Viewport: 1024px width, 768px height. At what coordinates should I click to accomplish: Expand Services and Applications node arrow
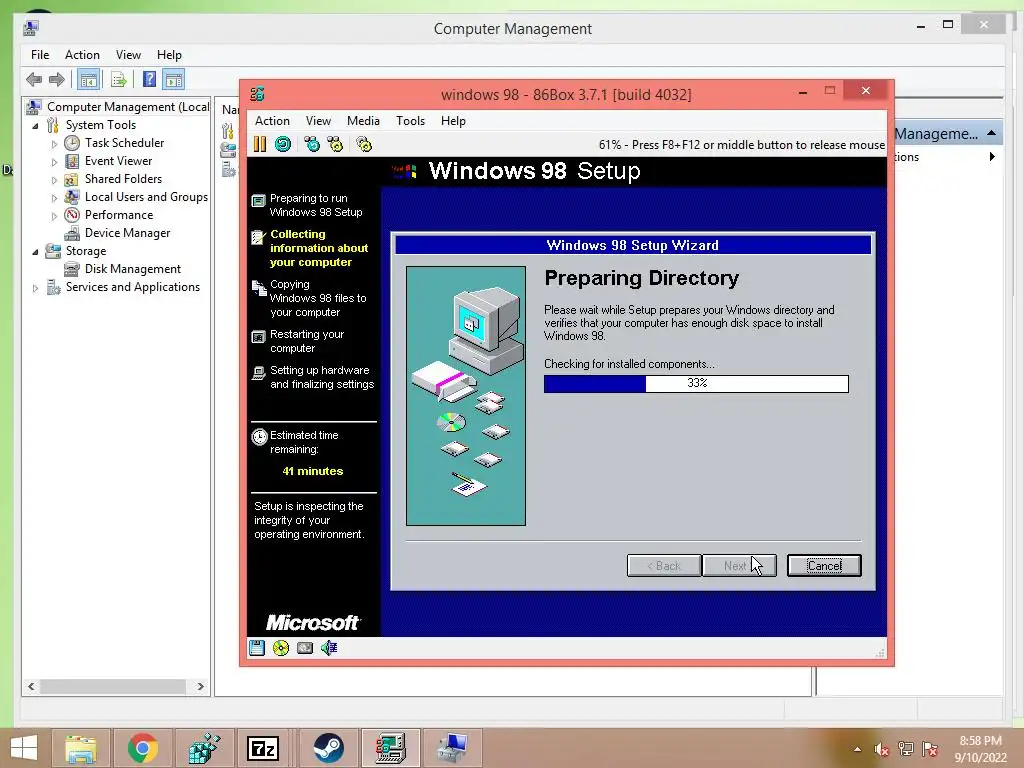click(x=35, y=287)
